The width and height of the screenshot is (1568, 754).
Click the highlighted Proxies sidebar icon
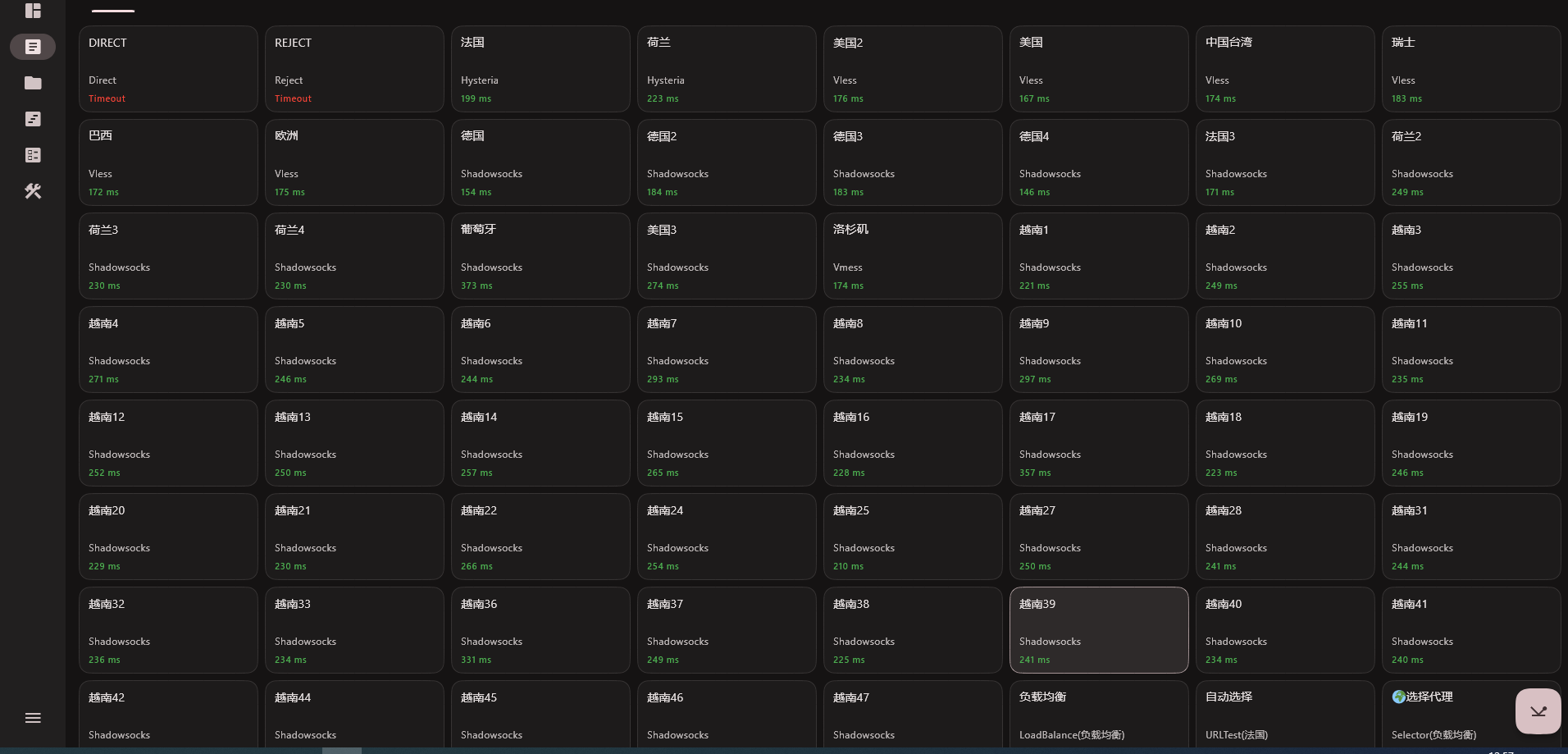tap(33, 47)
